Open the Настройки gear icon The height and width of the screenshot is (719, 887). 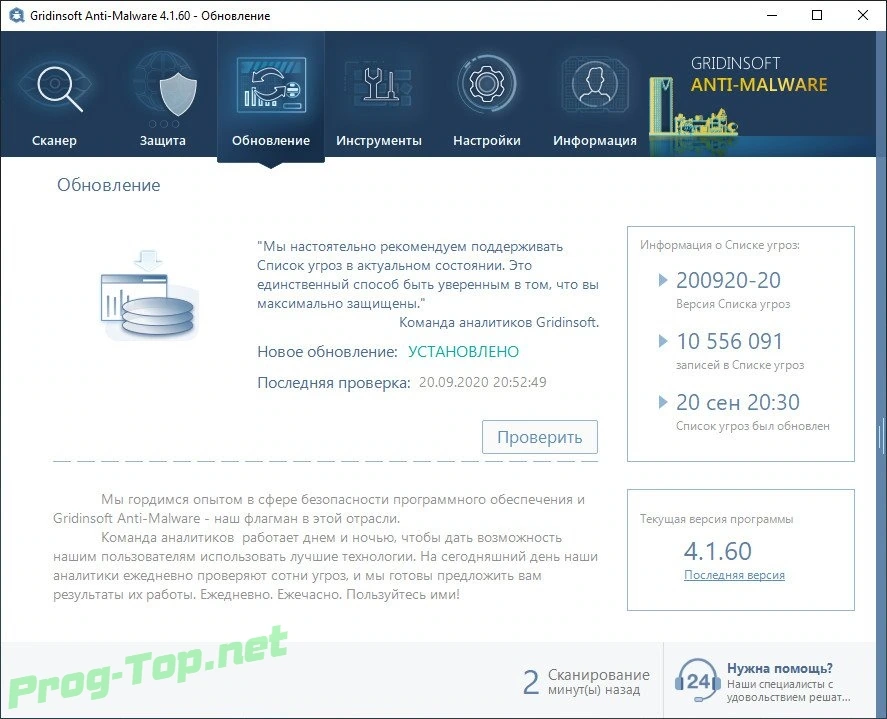tap(486, 84)
